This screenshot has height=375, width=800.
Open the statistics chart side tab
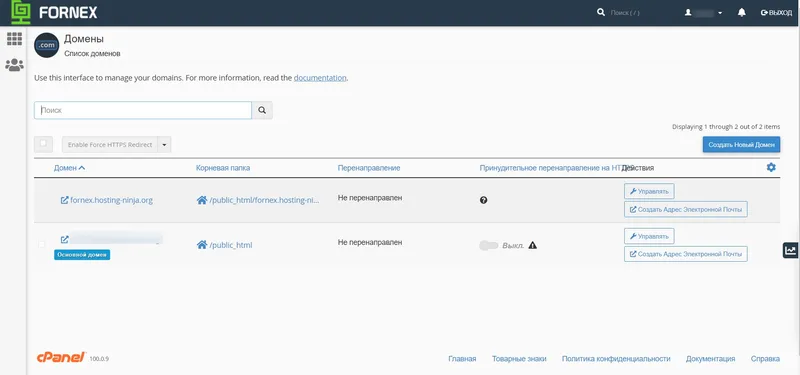[790, 250]
